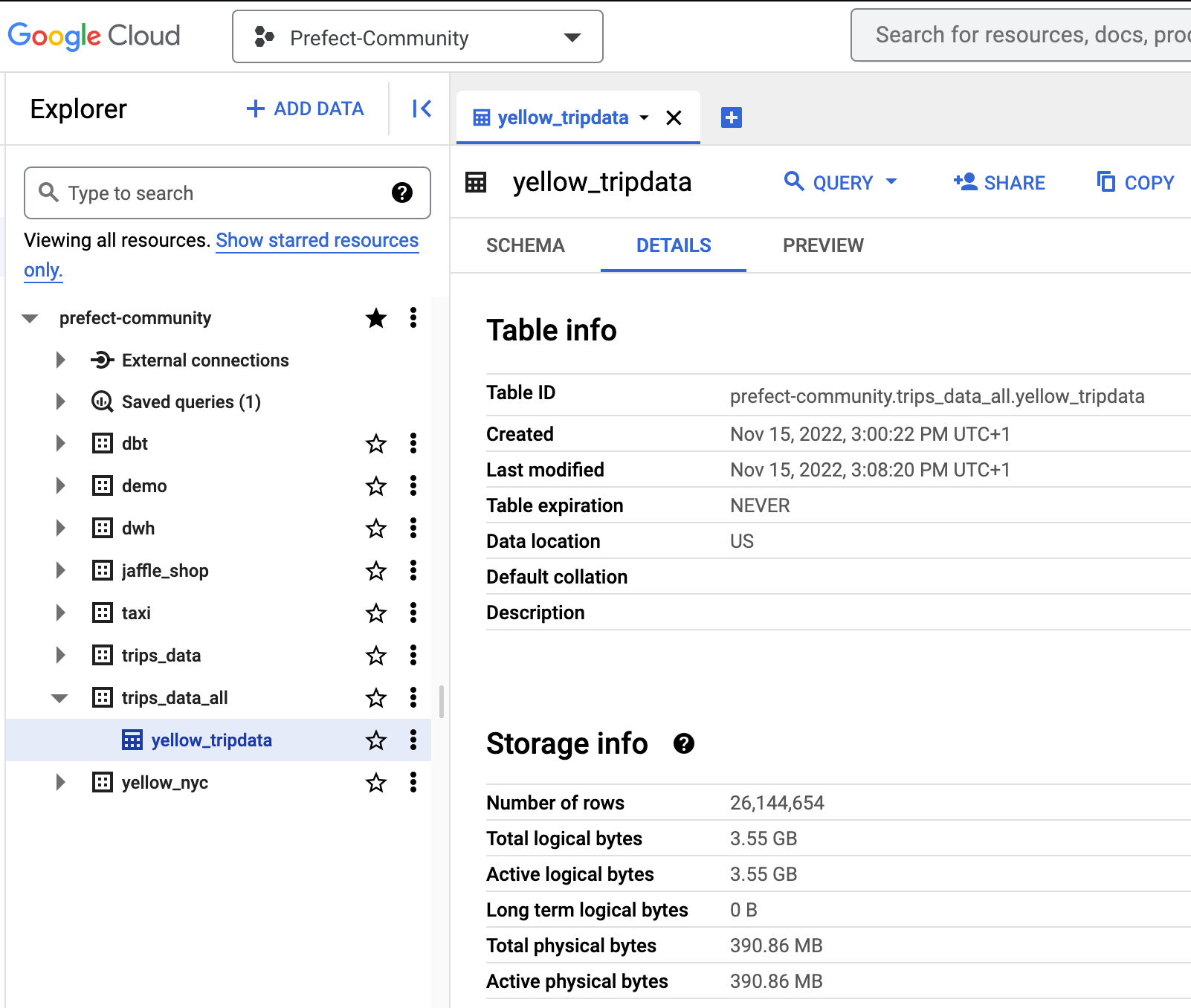Open trips_data actions menu
Screen dimensions: 1191x1008
click(x=413, y=656)
